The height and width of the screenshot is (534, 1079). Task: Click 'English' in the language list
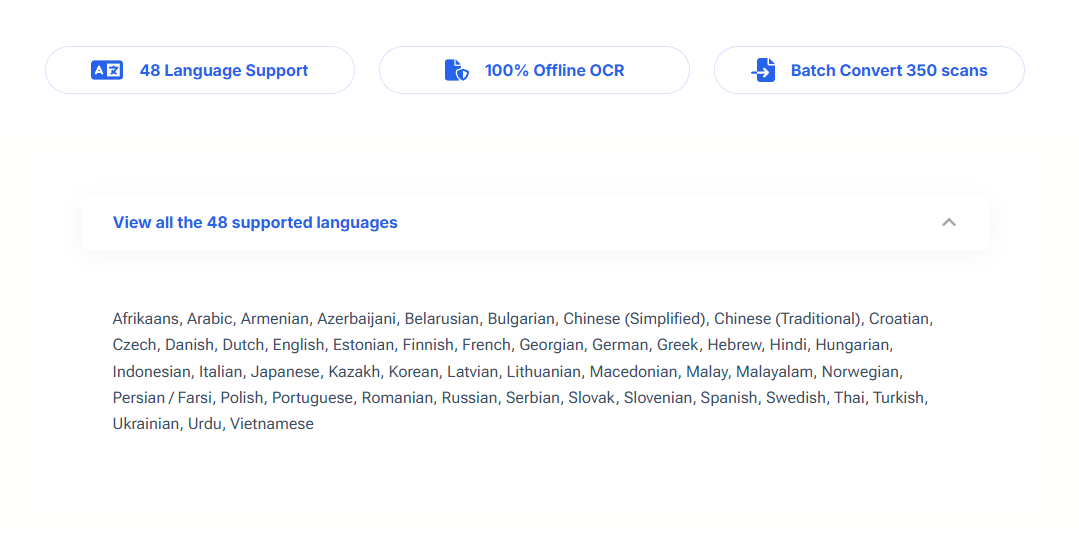tap(298, 345)
